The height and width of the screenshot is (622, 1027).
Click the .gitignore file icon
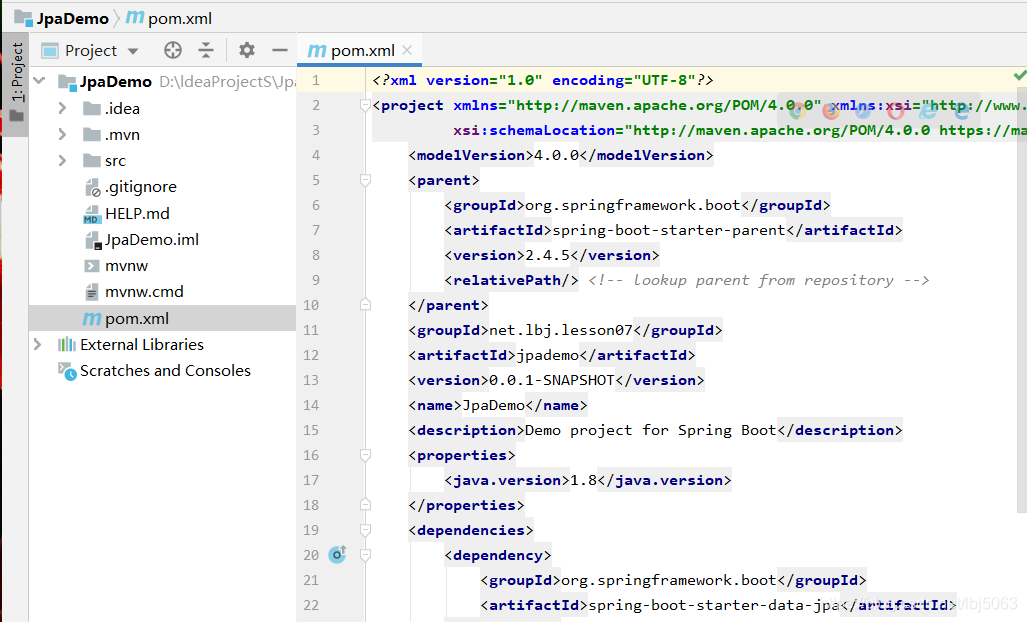[x=92, y=187]
